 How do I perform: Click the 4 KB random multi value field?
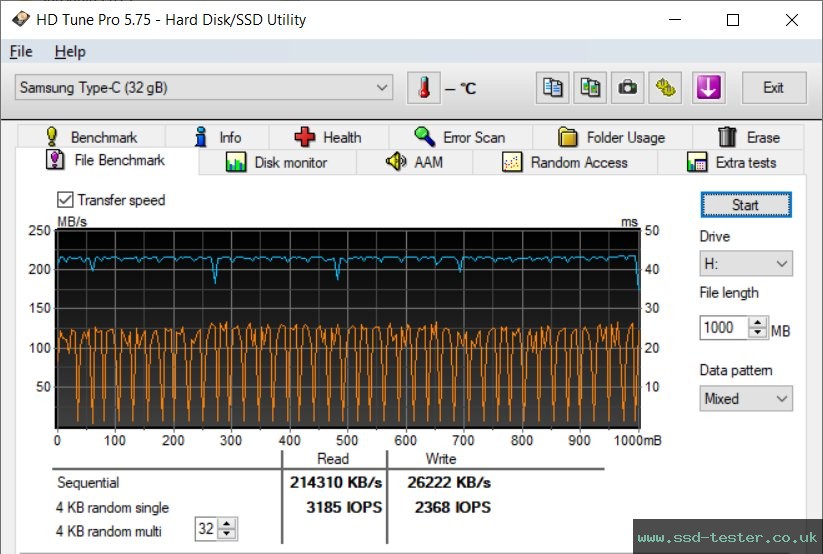pyautogui.click(x=206, y=528)
